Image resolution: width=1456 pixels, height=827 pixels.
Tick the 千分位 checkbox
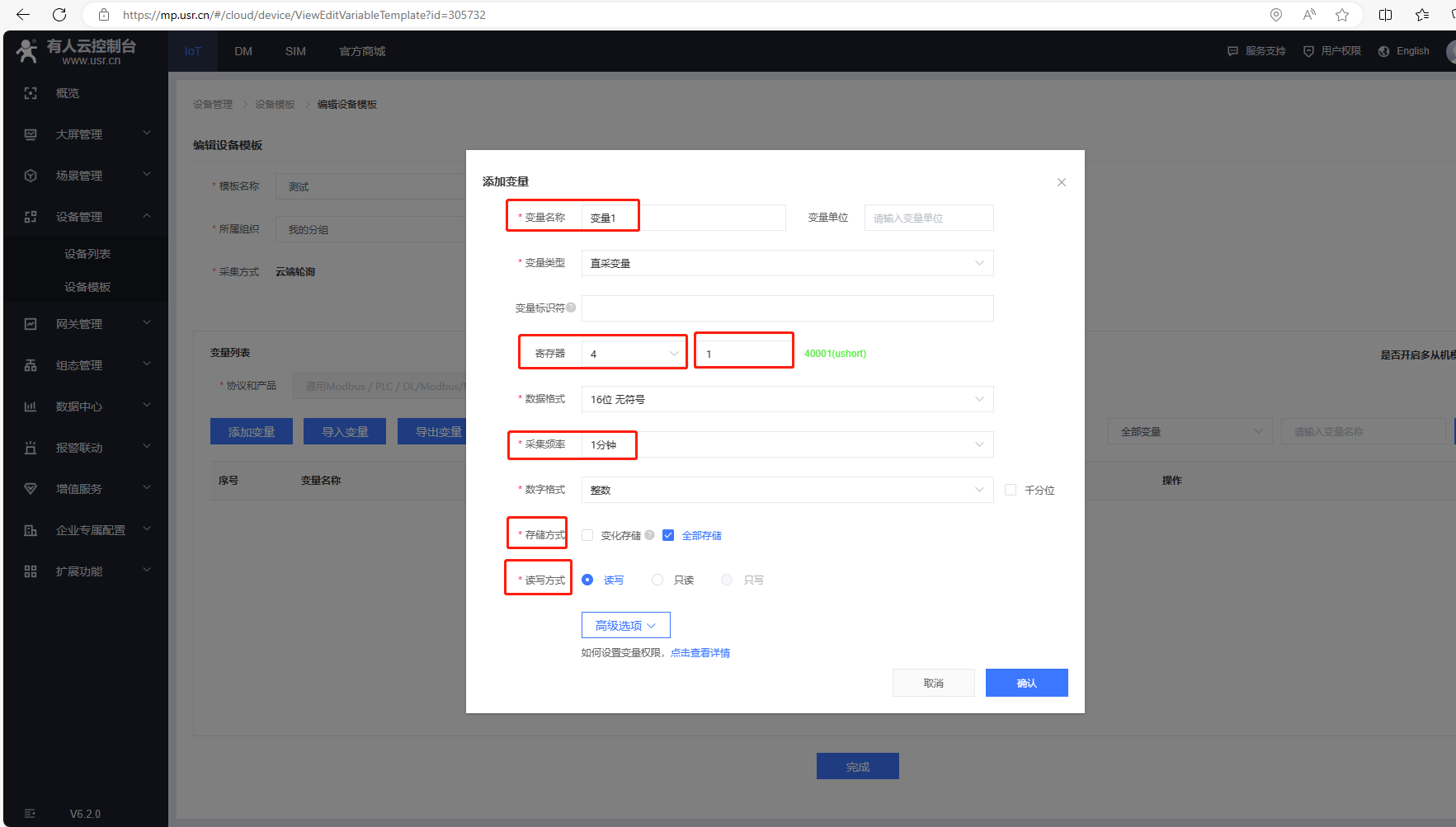1011,490
